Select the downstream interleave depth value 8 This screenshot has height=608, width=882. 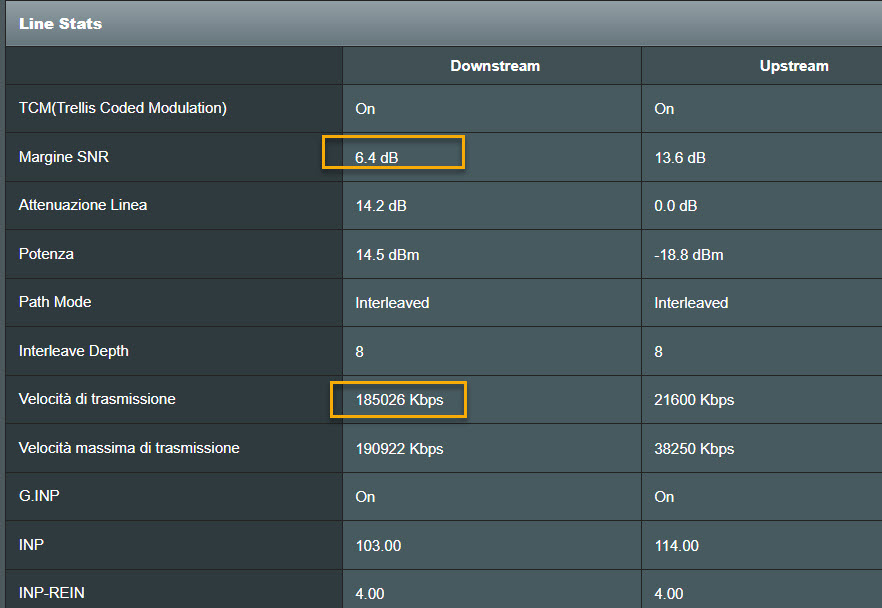[x=359, y=352]
